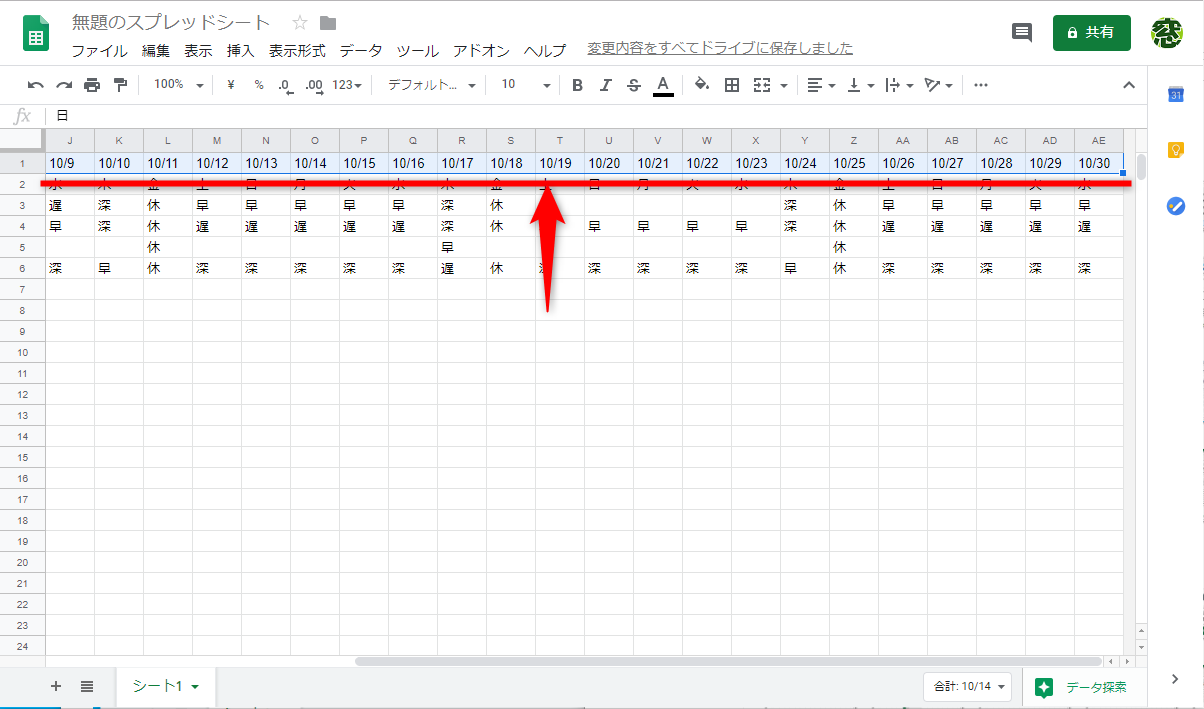Toggle strikethrough formatting
This screenshot has height=709, width=1204.
tap(633, 85)
